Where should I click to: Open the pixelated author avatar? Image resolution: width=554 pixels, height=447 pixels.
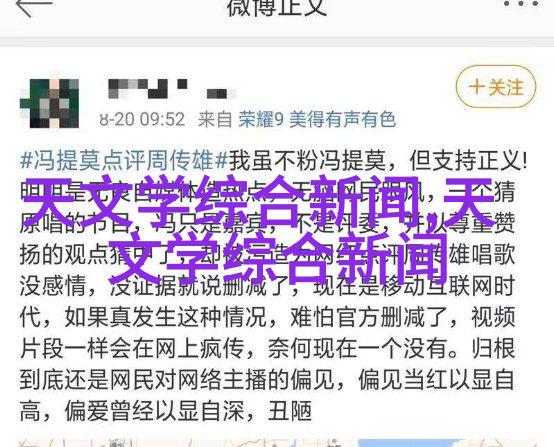tap(49, 103)
